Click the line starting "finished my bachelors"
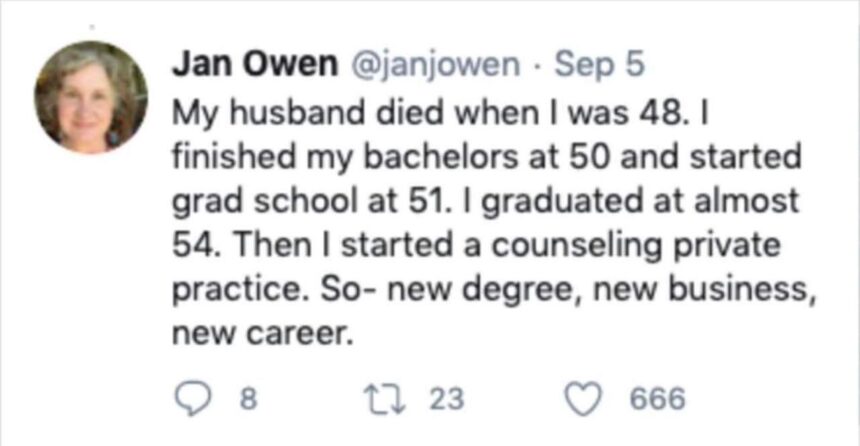The image size is (860, 446). [x=472, y=158]
